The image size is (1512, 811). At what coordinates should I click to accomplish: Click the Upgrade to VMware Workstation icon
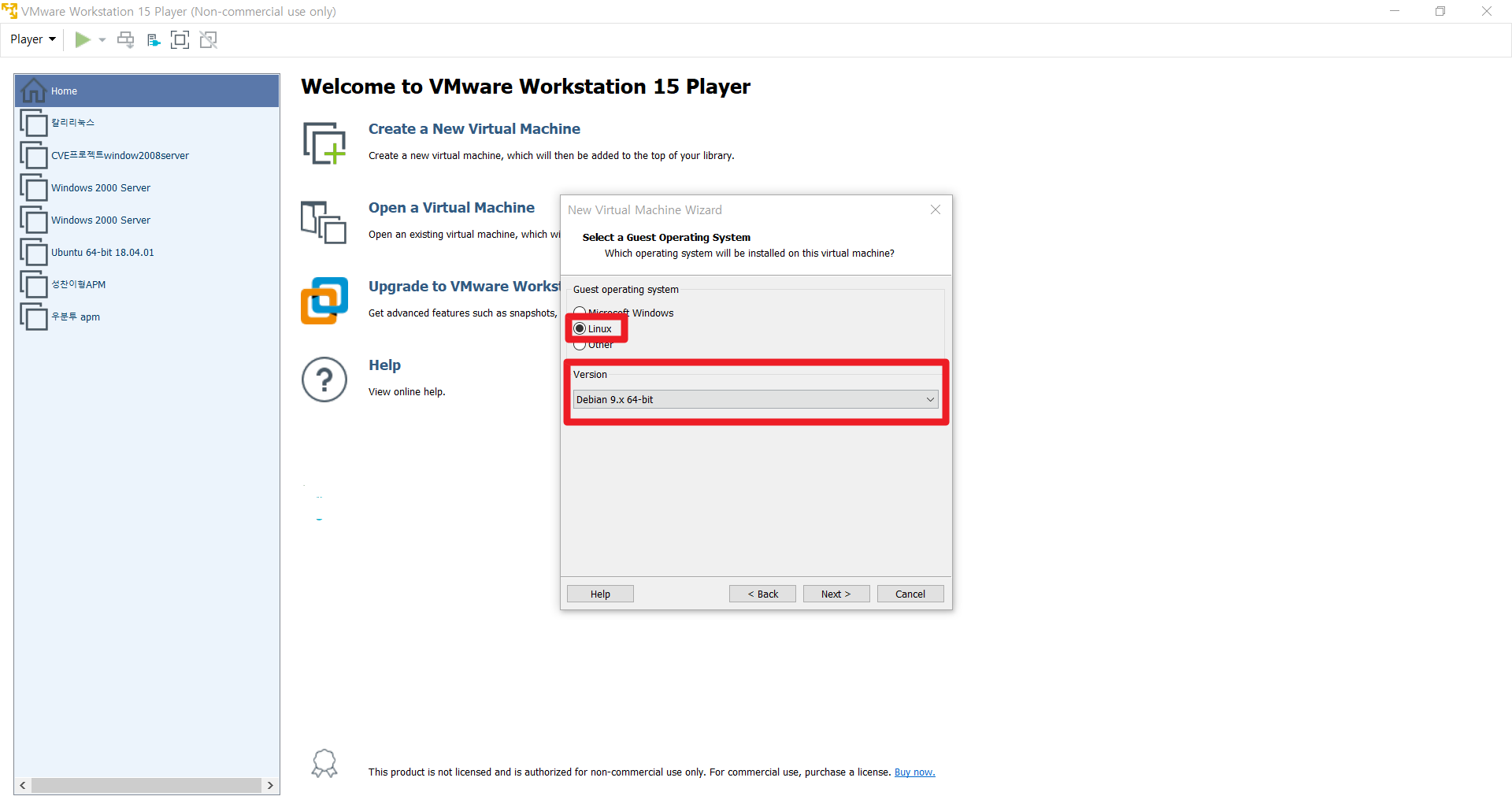(x=324, y=300)
